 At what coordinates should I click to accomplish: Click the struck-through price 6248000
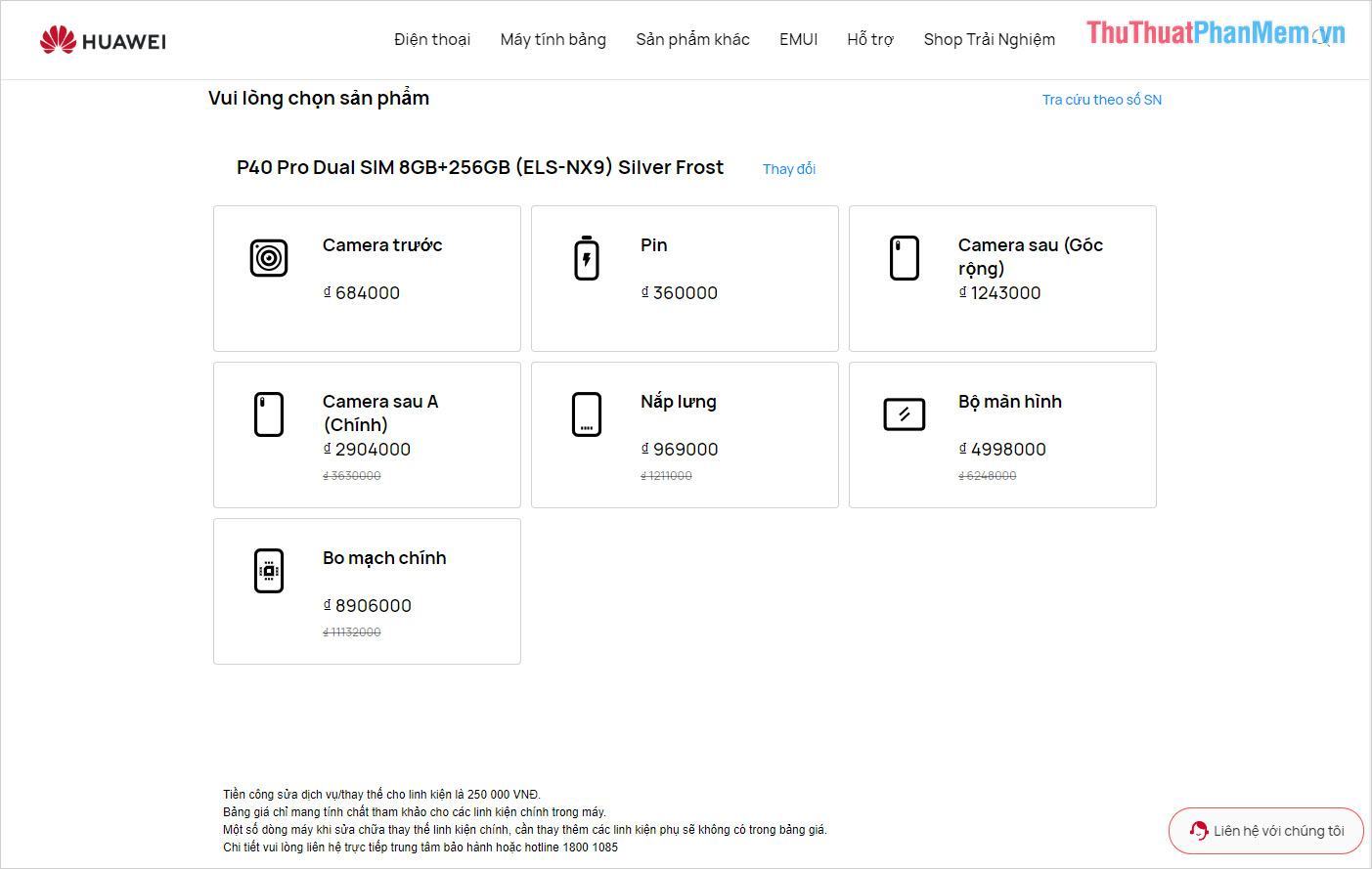tap(988, 476)
